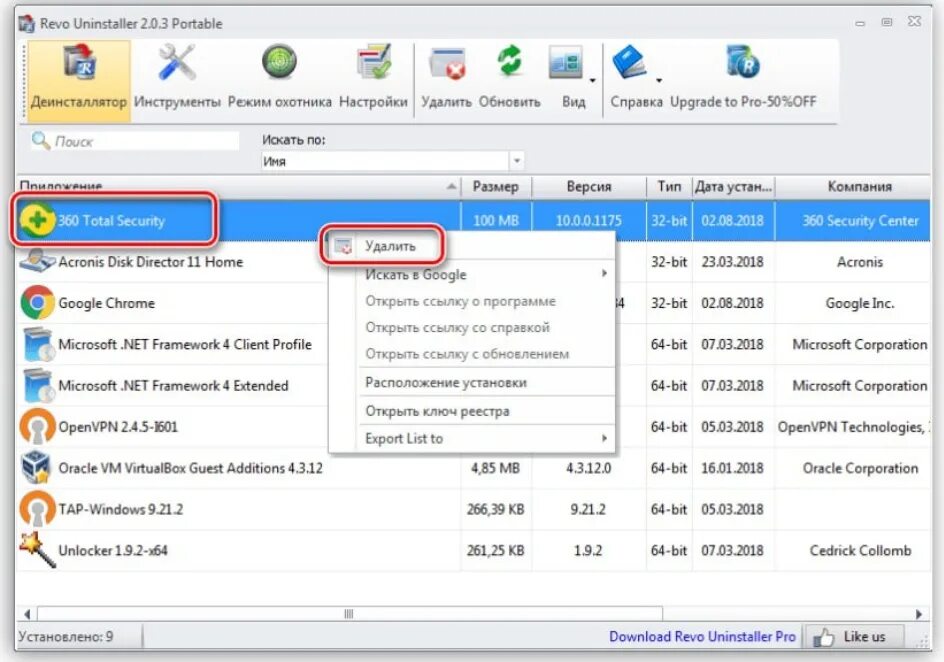Expand the Искать в Google arrow
Image resolution: width=944 pixels, height=662 pixels.
[x=604, y=274]
